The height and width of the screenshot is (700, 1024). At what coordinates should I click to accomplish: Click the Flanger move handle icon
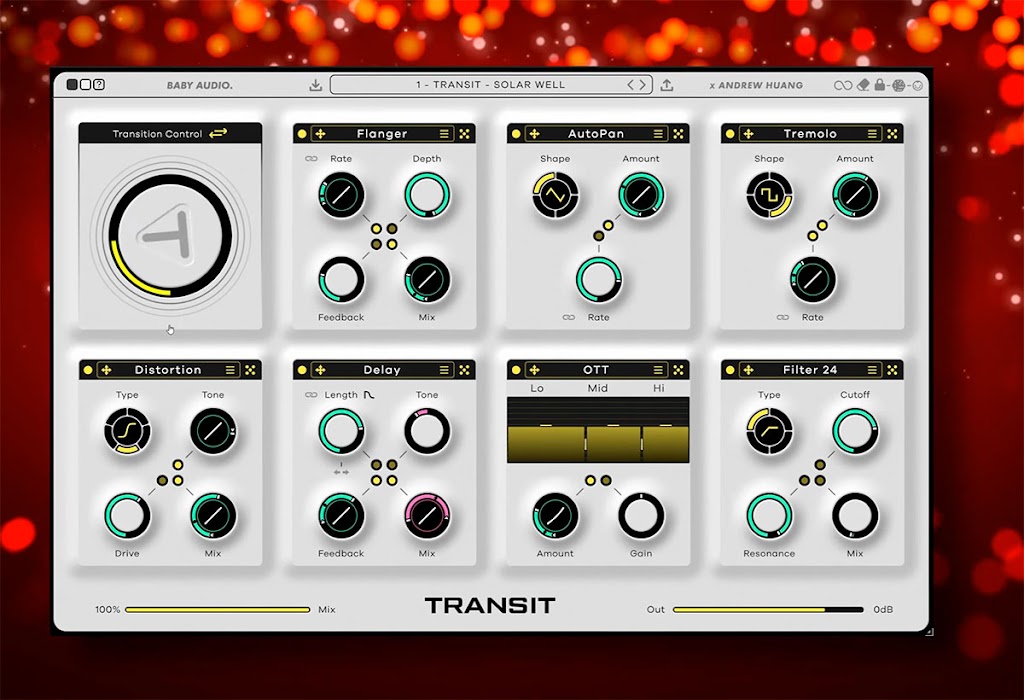point(321,134)
